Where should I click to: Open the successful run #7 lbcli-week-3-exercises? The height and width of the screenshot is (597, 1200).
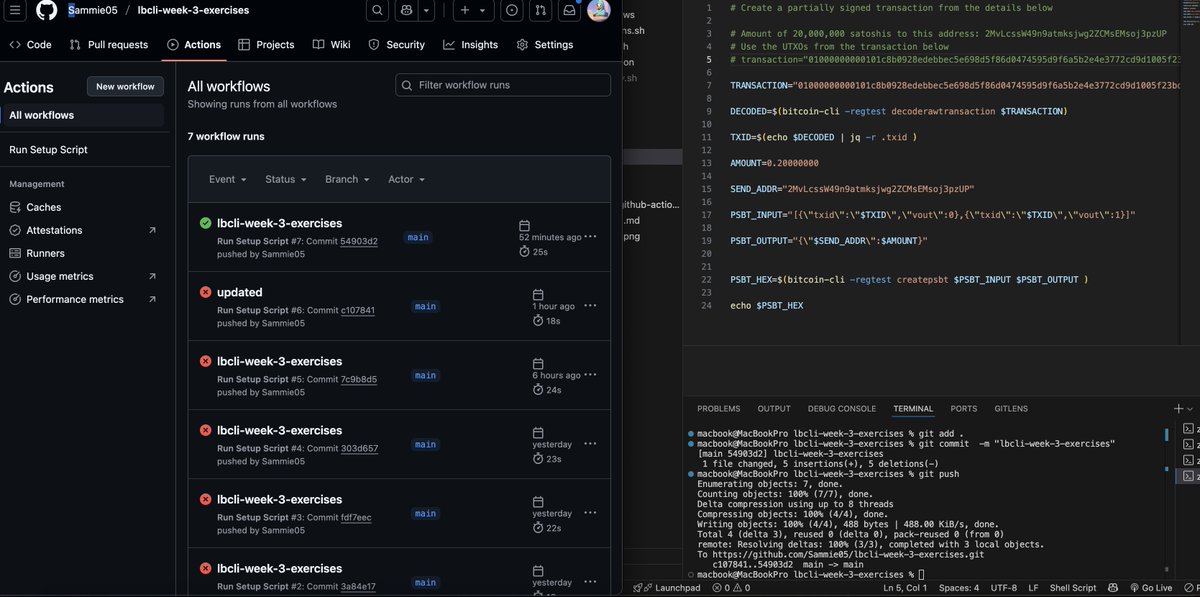(x=279, y=223)
